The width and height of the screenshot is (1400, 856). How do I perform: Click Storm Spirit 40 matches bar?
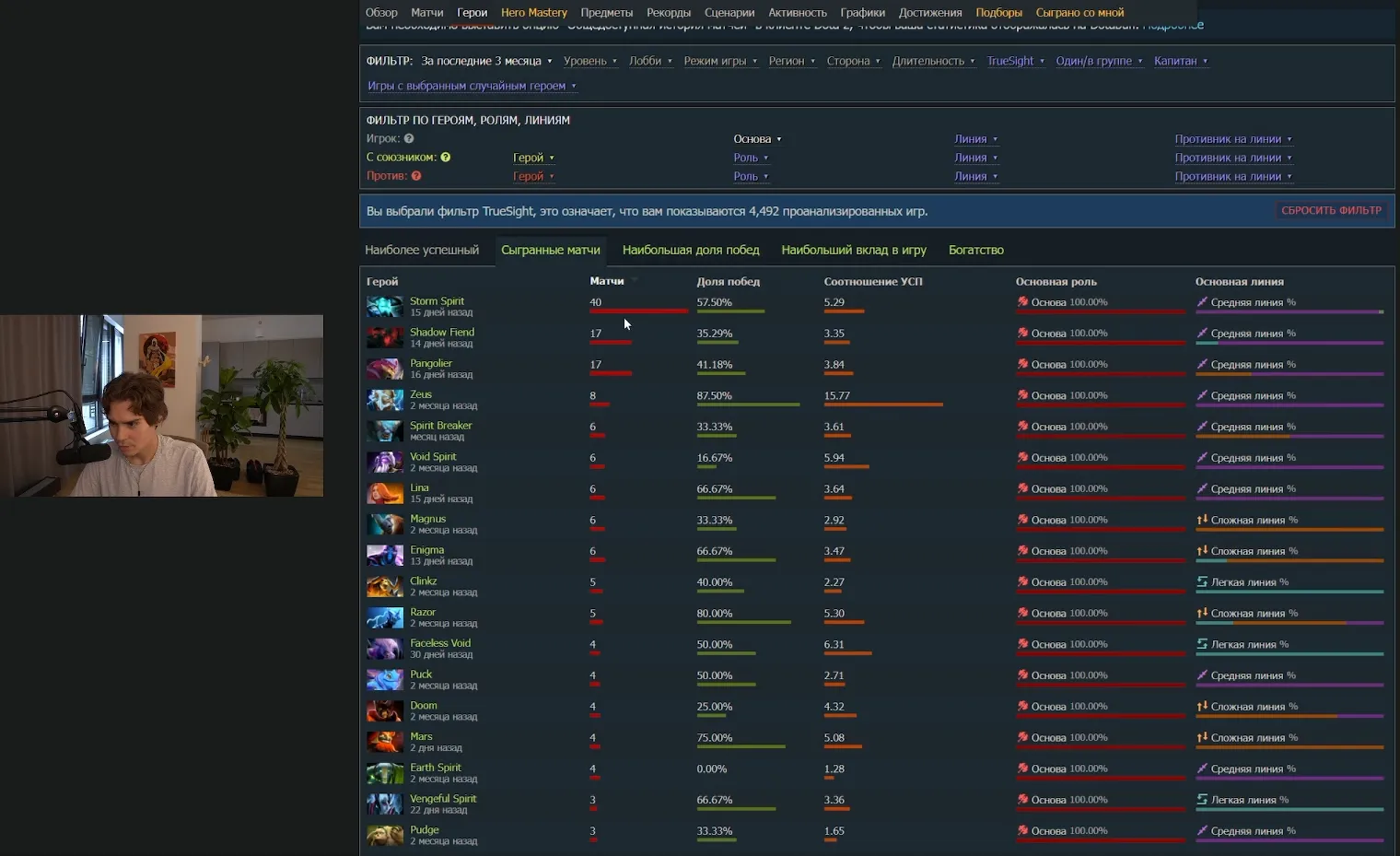[x=638, y=311]
